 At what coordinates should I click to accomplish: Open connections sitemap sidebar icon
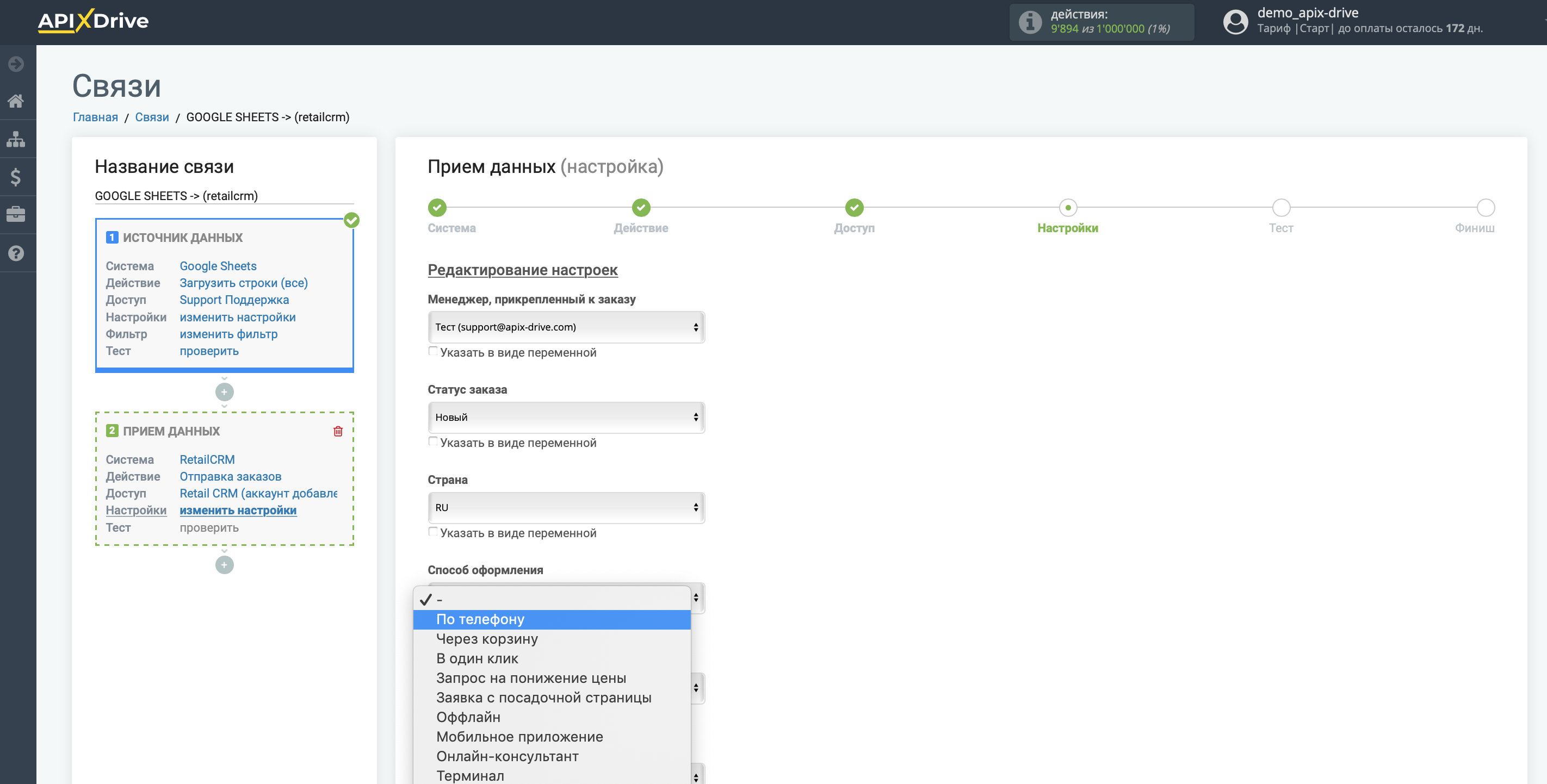pyautogui.click(x=16, y=139)
